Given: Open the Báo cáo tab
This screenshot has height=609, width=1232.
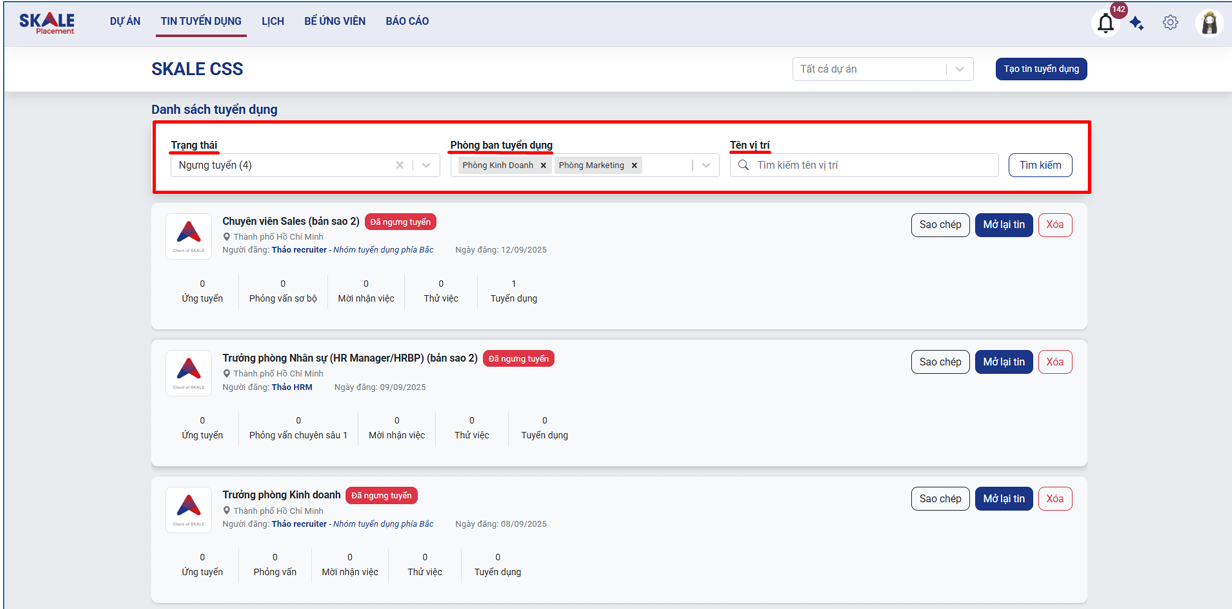Looking at the screenshot, I should click(x=407, y=21).
